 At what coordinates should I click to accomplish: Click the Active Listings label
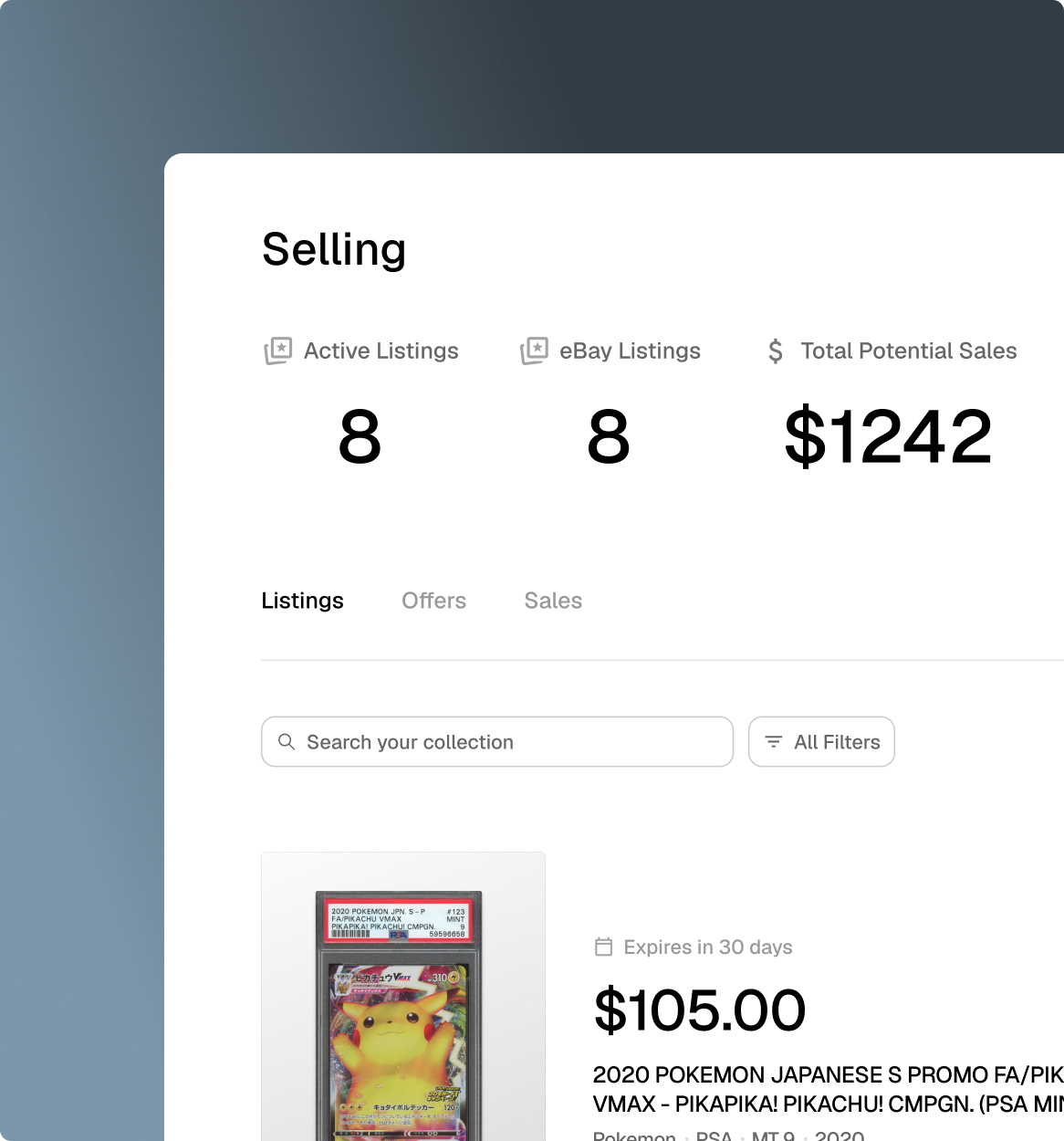tap(381, 351)
